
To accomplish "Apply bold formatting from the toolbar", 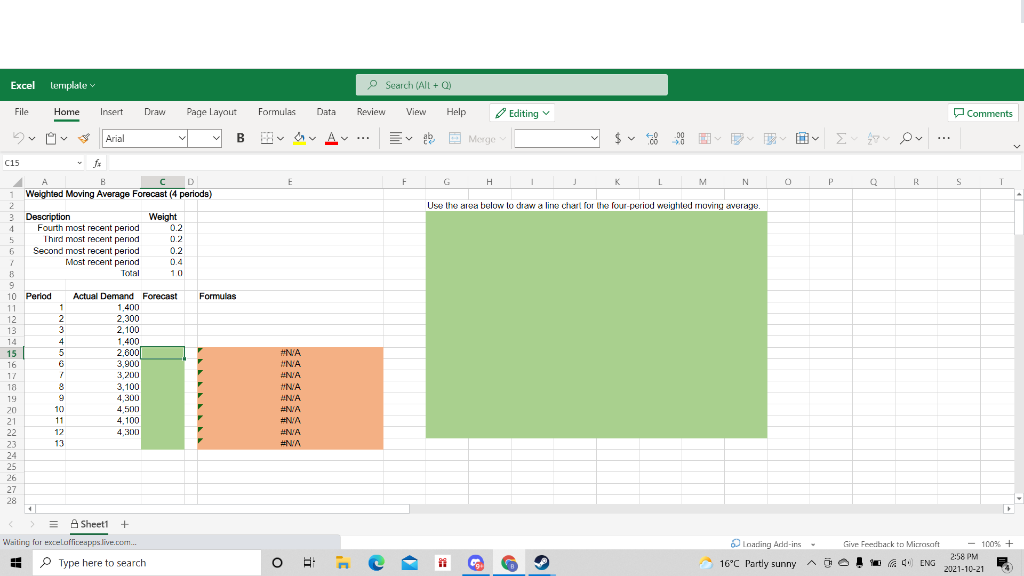I will click(240, 136).
